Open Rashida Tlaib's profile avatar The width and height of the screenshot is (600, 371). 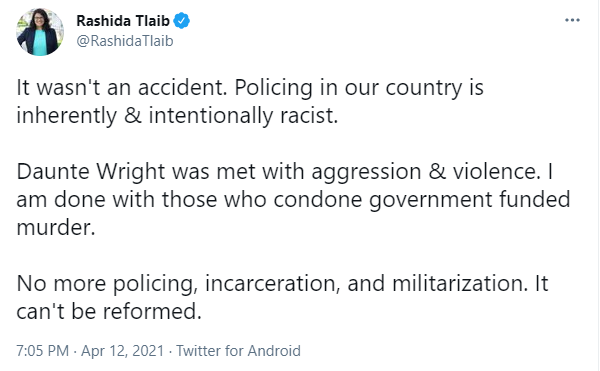(40, 32)
